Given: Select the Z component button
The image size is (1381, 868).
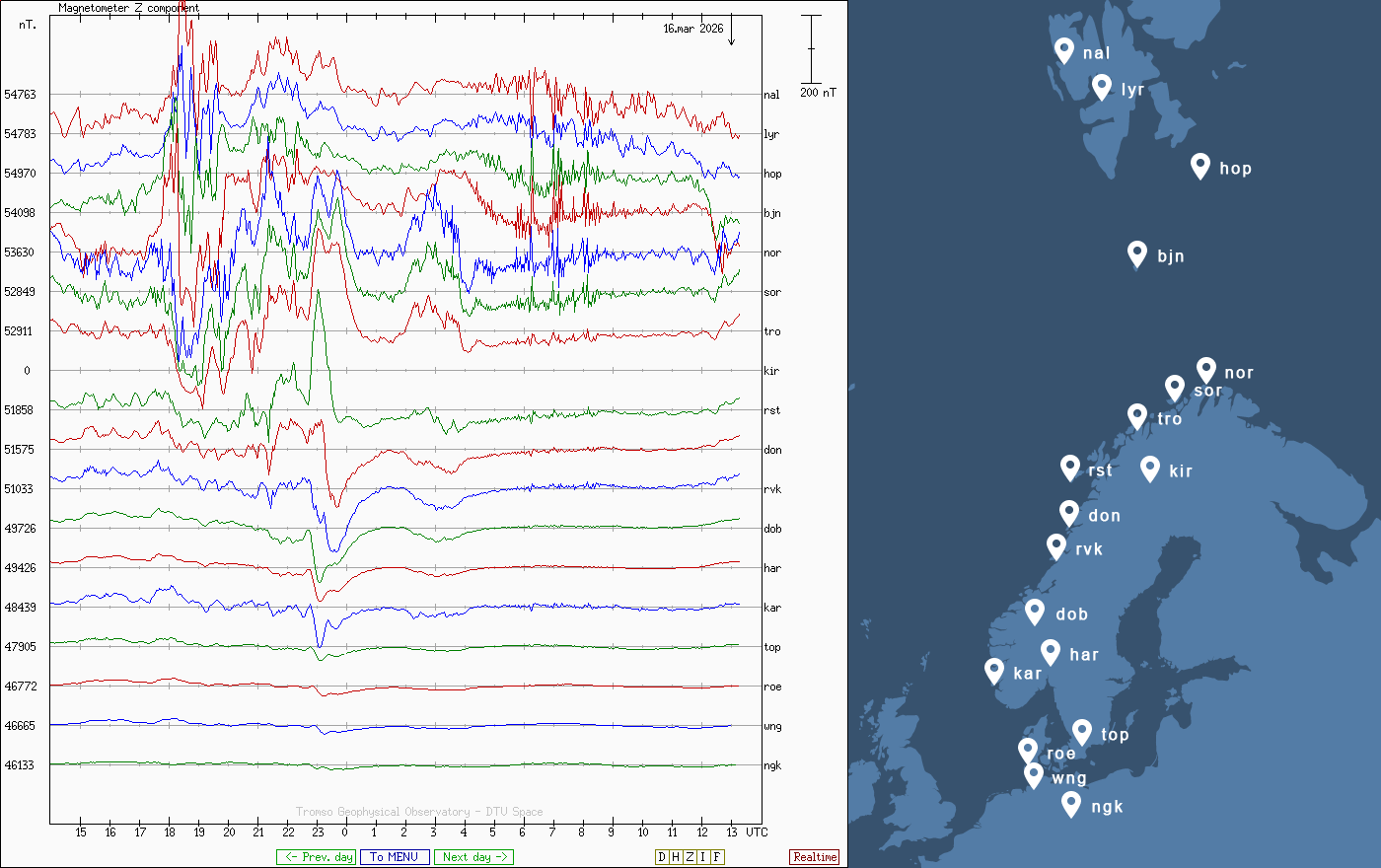Looking at the screenshot, I should [690, 857].
